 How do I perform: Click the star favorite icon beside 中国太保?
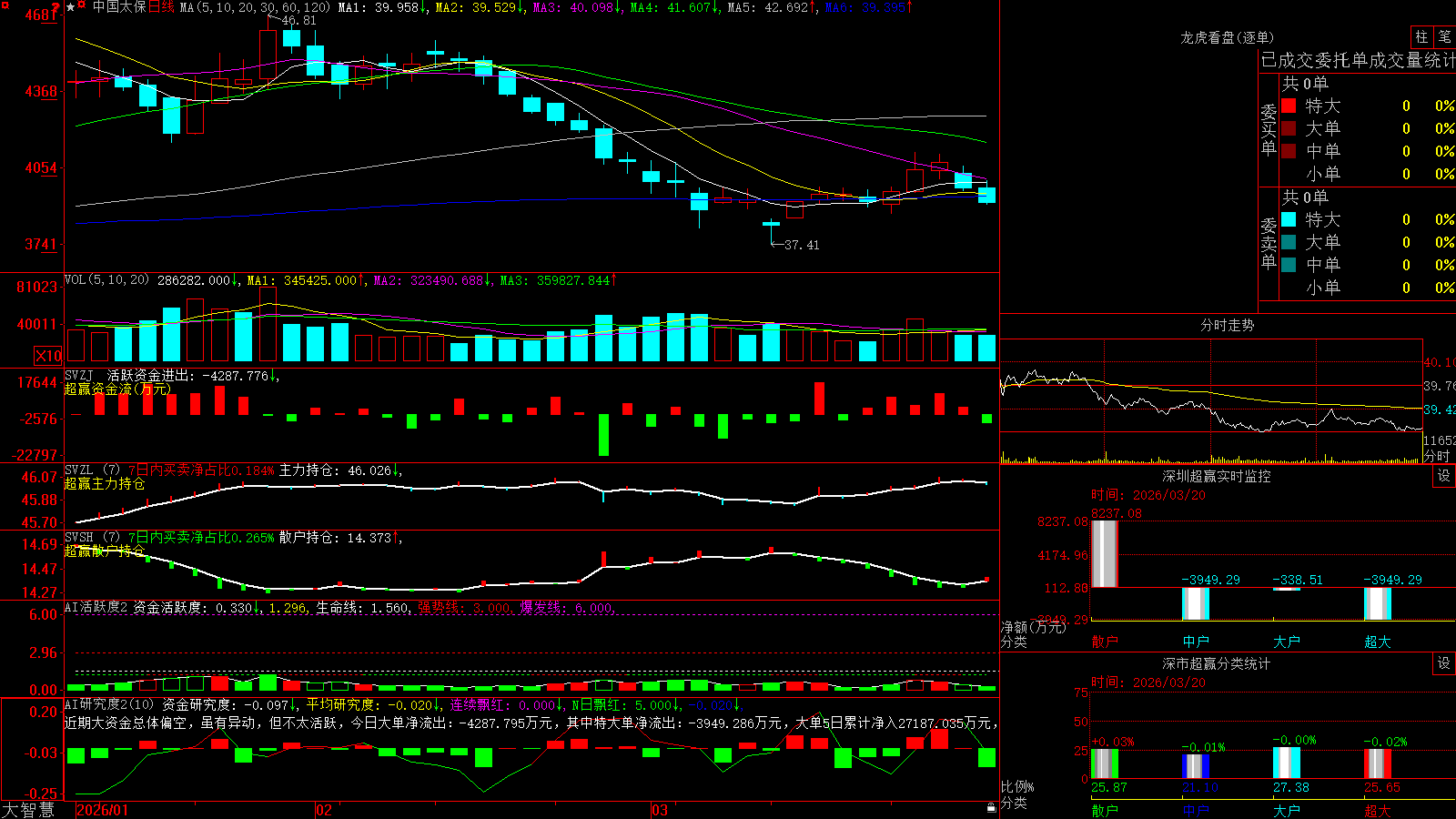pyautogui.click(x=71, y=6)
